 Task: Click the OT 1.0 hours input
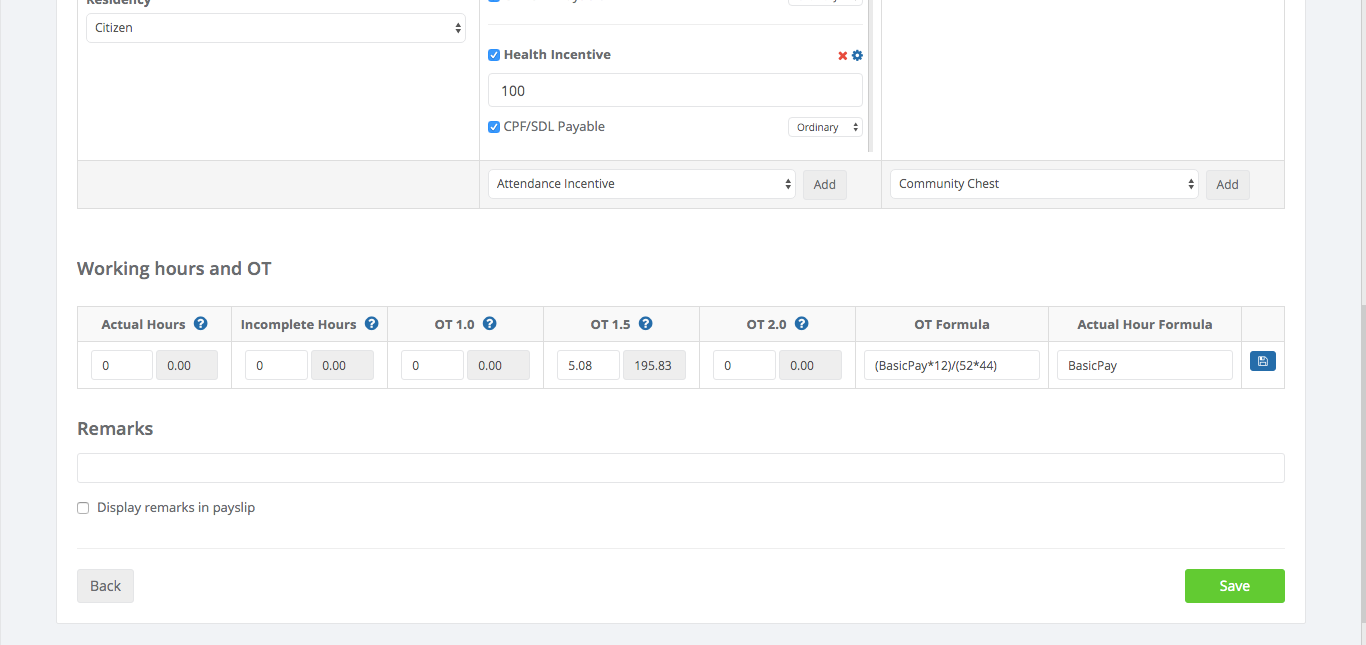click(x=432, y=365)
